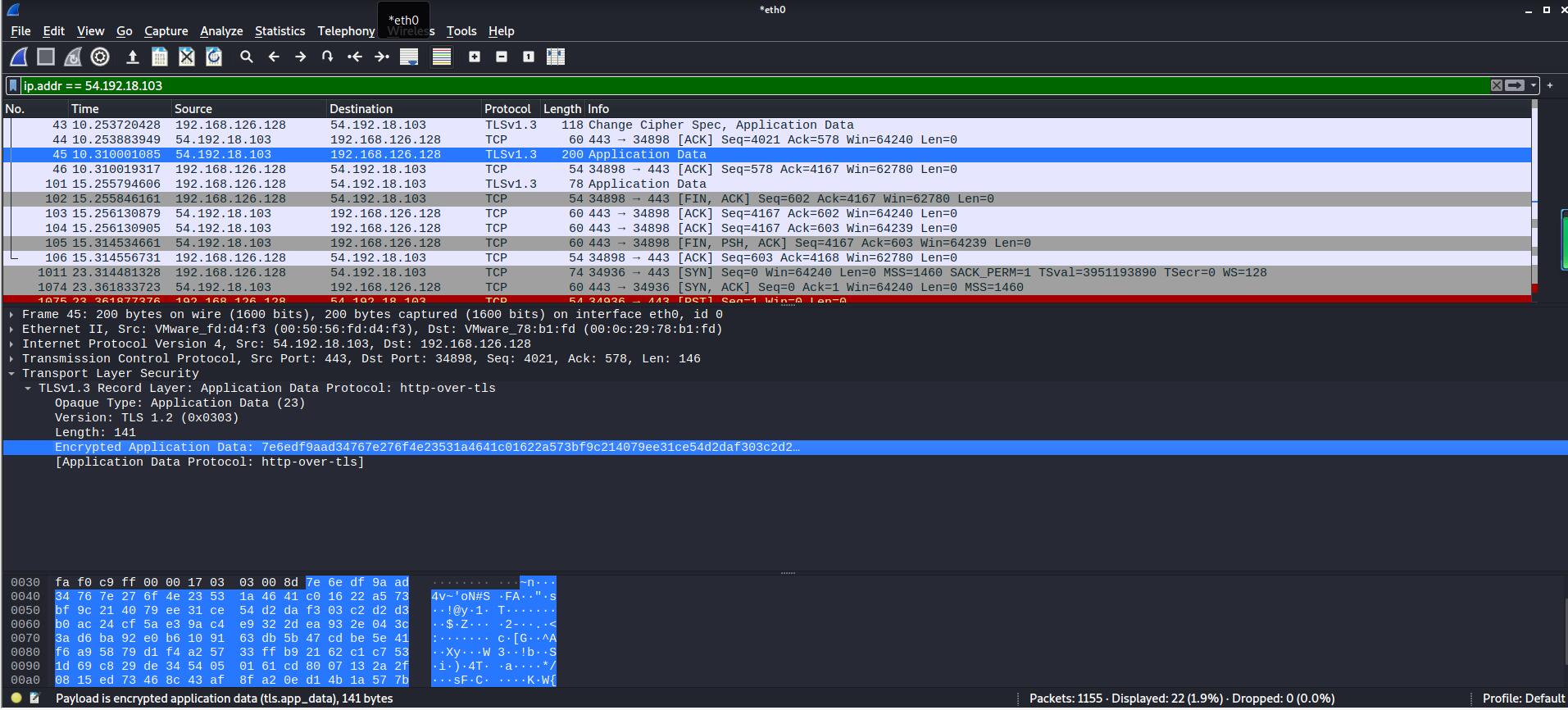Close the current capture file
Screen dimensions: 1568x710
point(187,57)
